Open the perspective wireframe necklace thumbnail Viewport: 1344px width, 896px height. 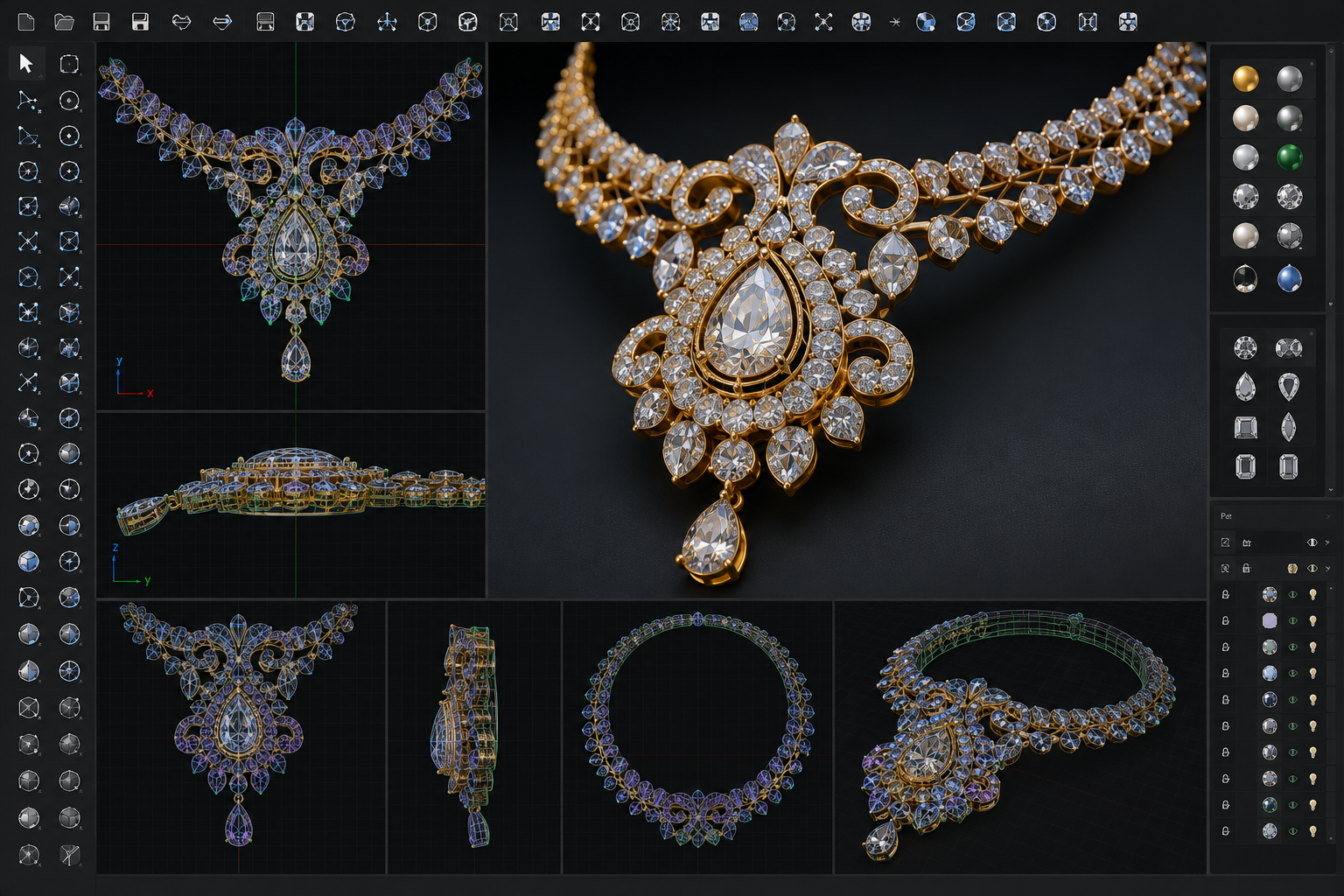pyautogui.click(x=1020, y=737)
